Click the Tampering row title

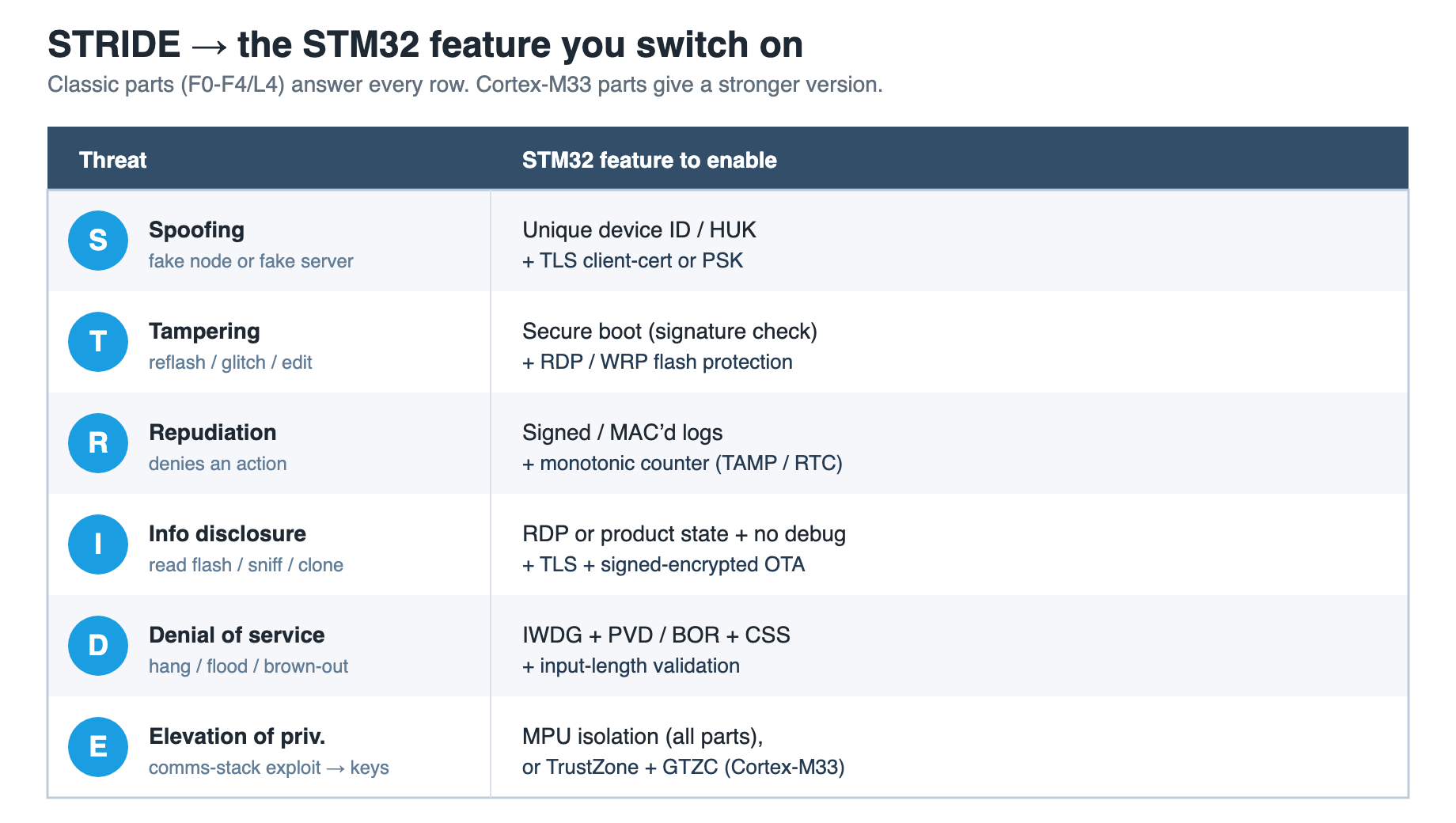pos(204,332)
